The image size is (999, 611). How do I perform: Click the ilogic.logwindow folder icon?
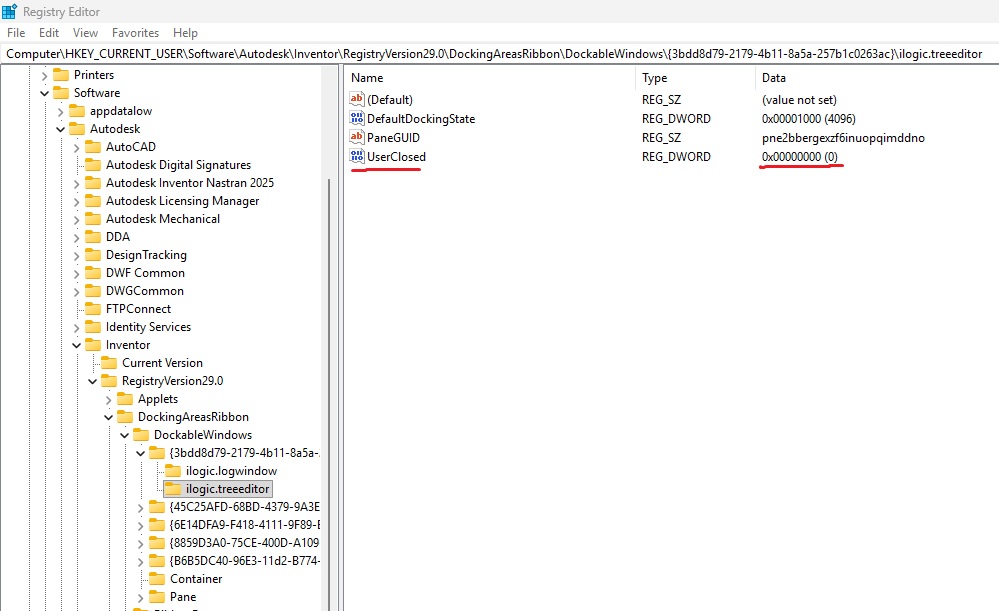point(173,471)
